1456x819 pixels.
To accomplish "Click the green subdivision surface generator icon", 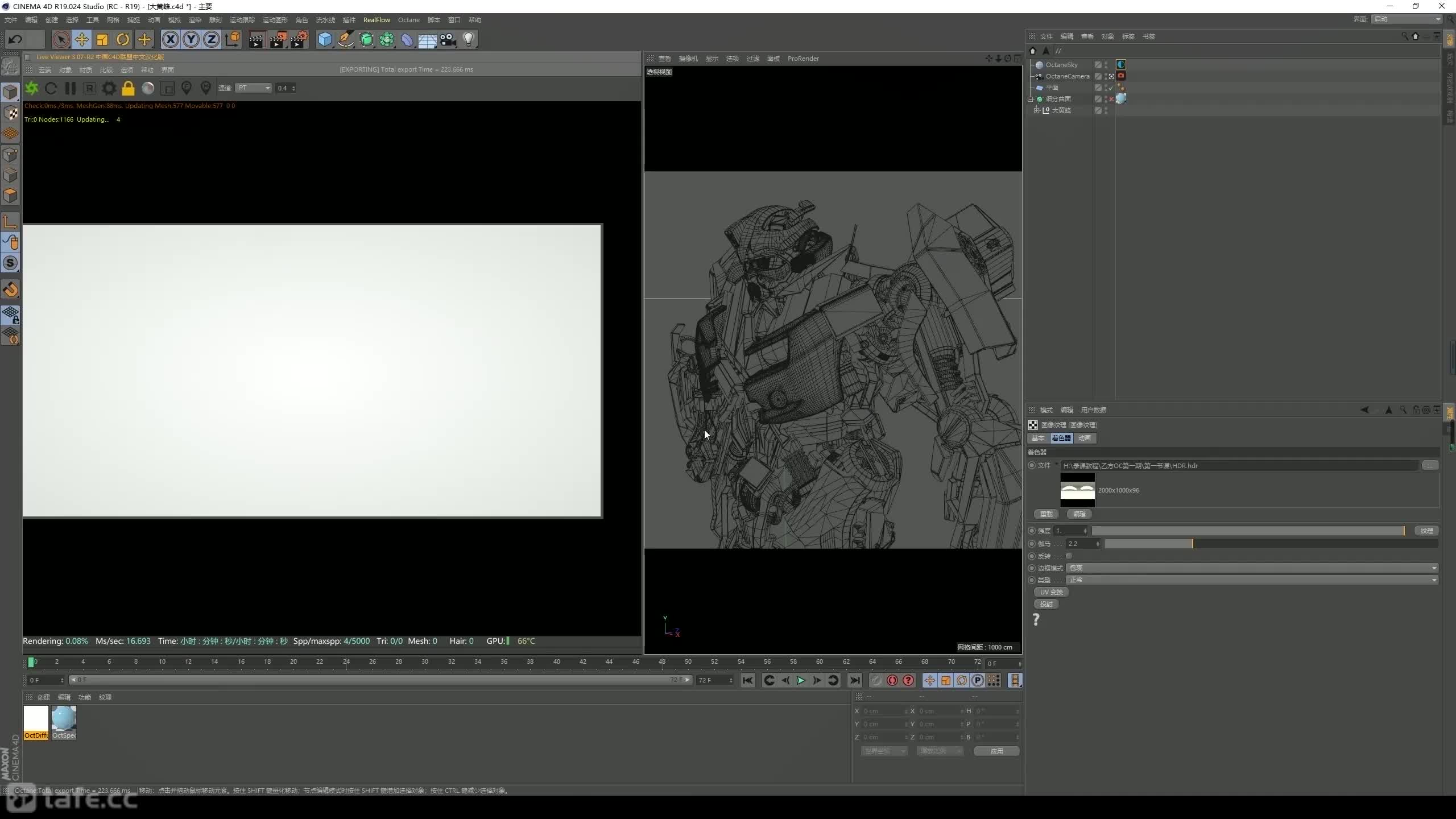I will (x=366, y=39).
